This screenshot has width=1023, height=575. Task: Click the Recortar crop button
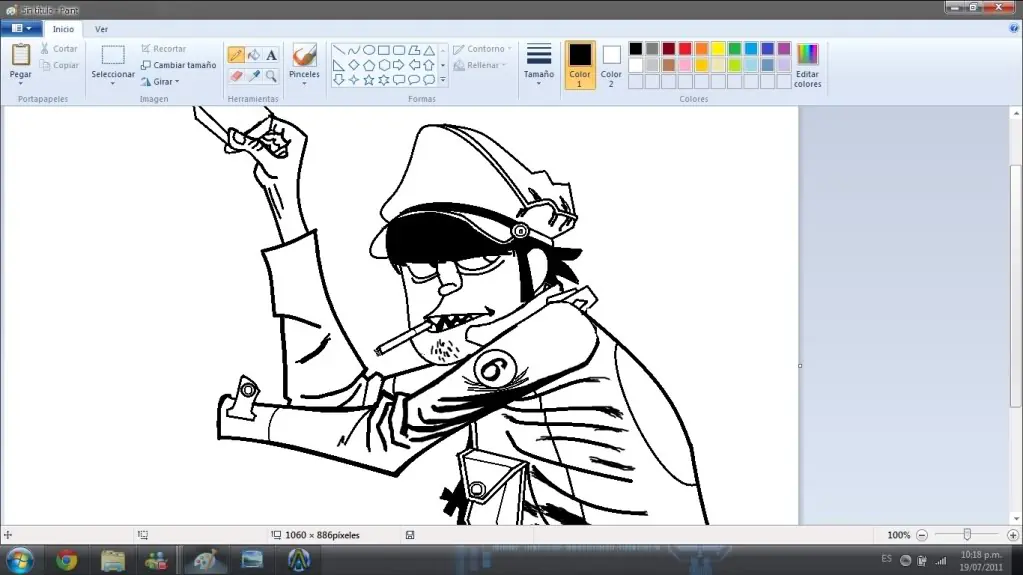pos(164,49)
